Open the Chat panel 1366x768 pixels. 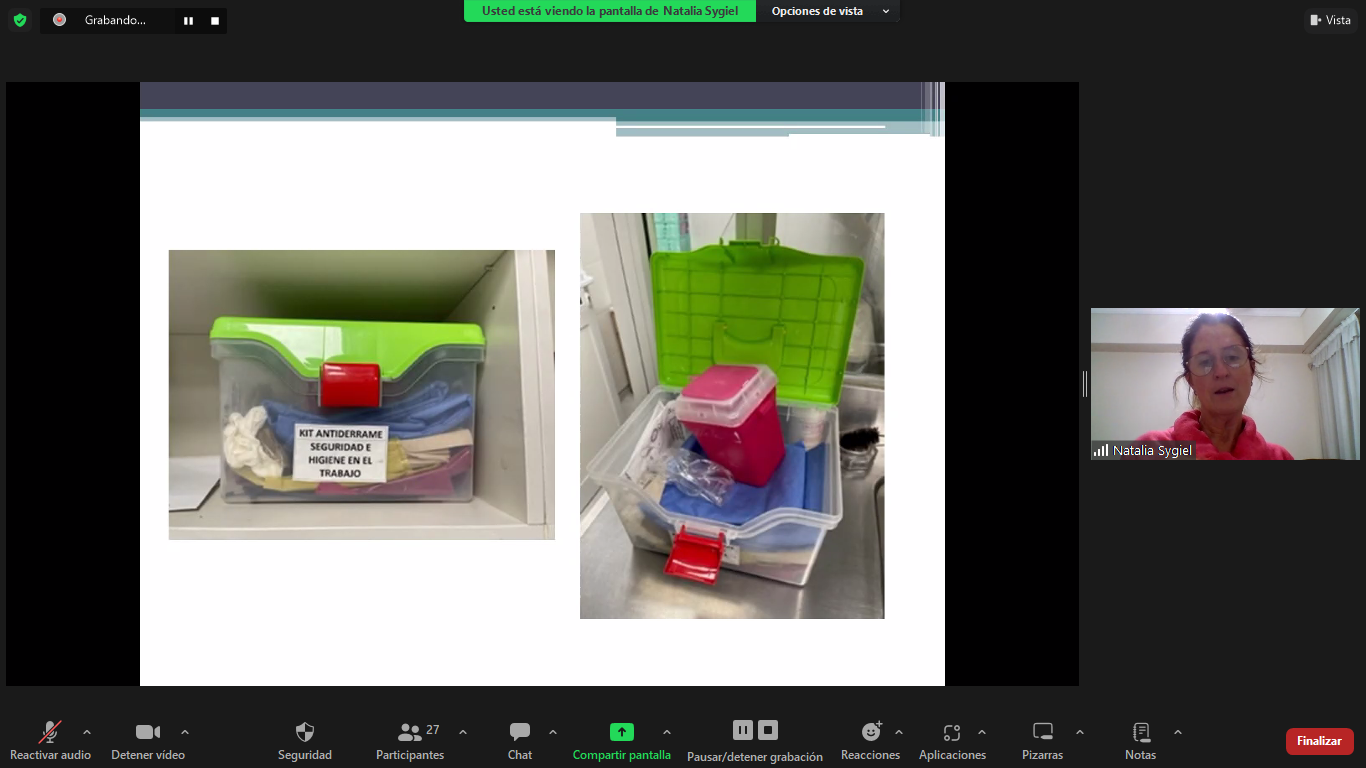click(x=520, y=740)
